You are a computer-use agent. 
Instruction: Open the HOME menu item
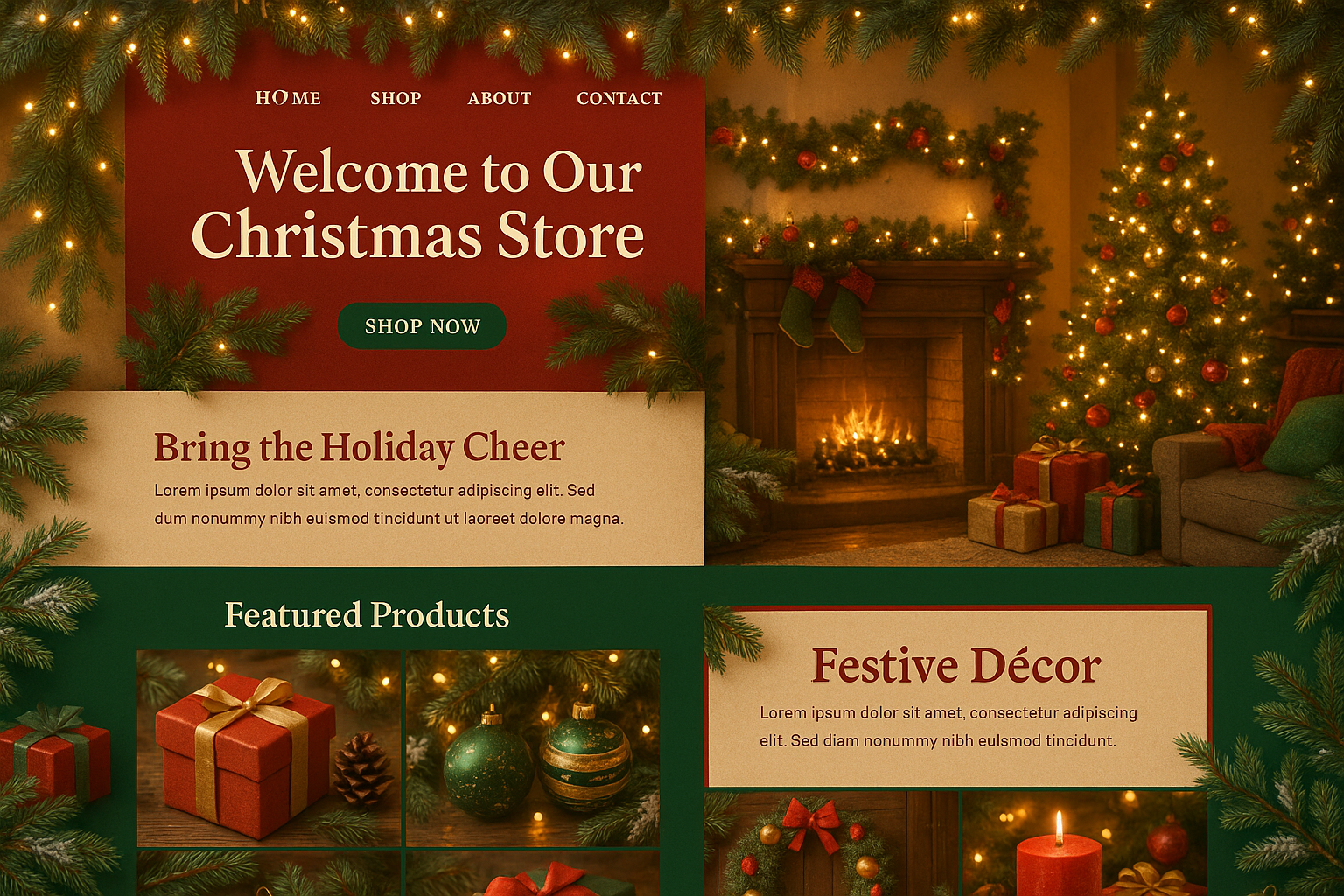tap(288, 98)
